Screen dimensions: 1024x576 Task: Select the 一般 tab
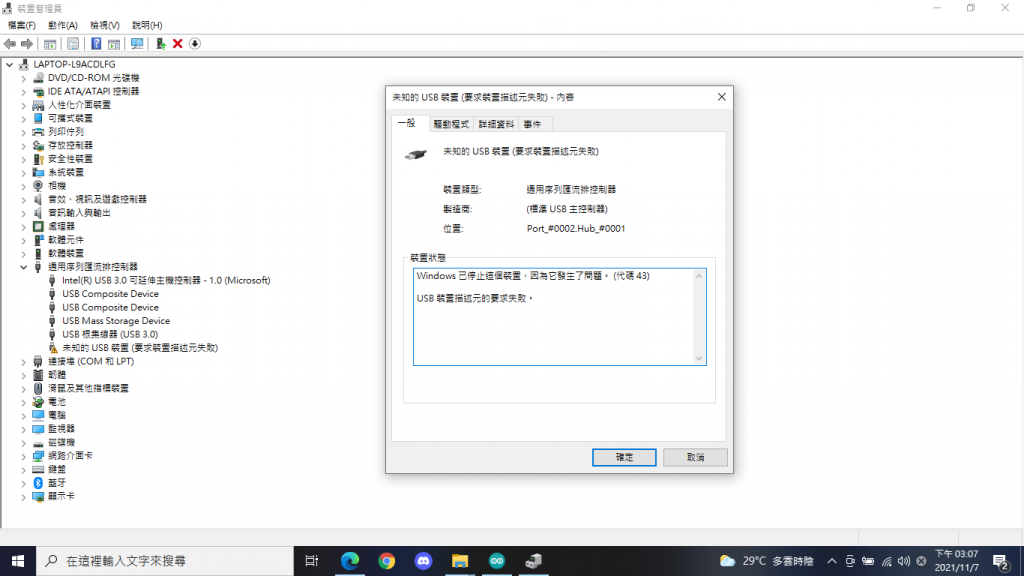click(x=408, y=123)
